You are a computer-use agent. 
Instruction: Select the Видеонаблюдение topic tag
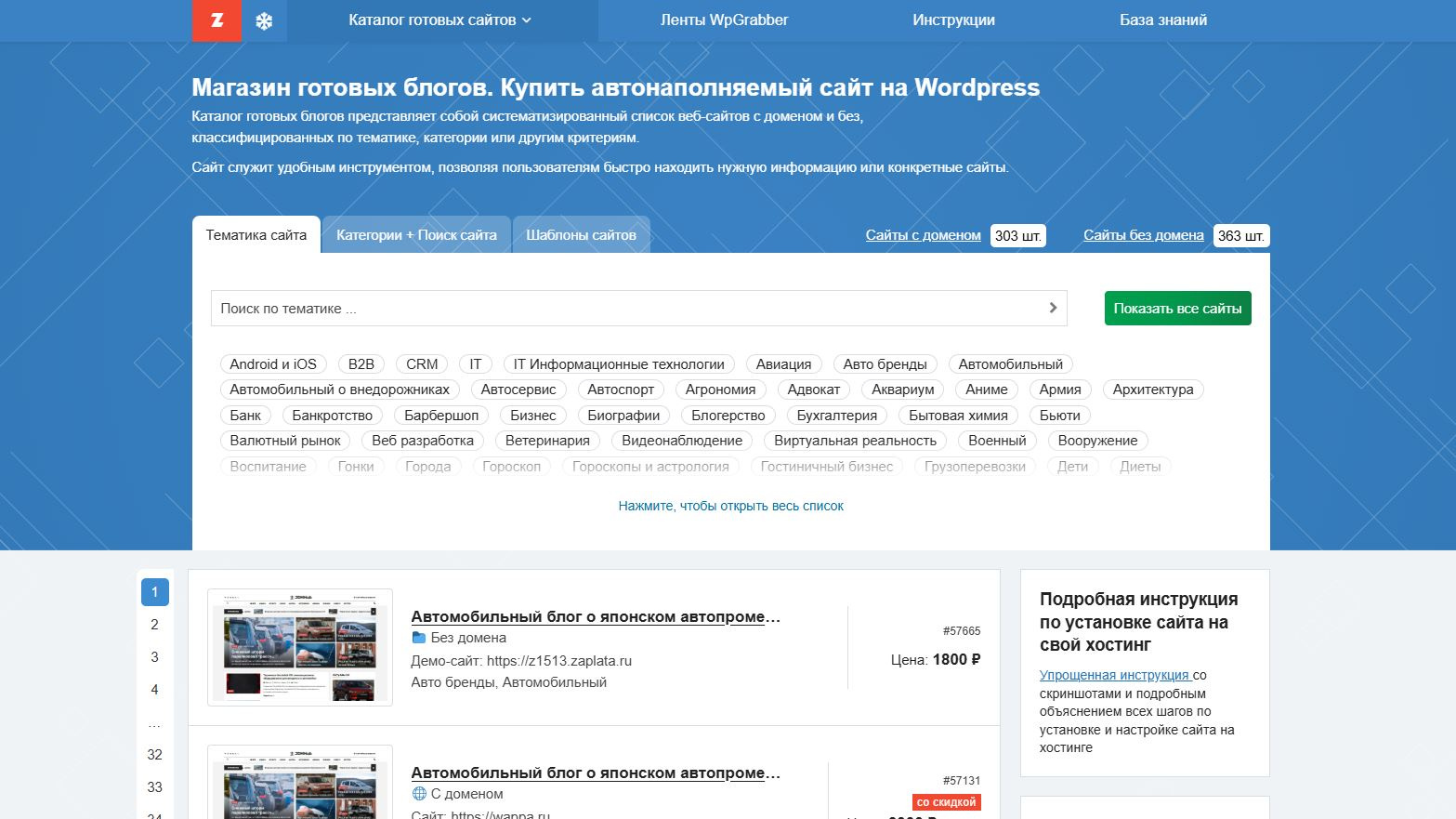[682, 441]
